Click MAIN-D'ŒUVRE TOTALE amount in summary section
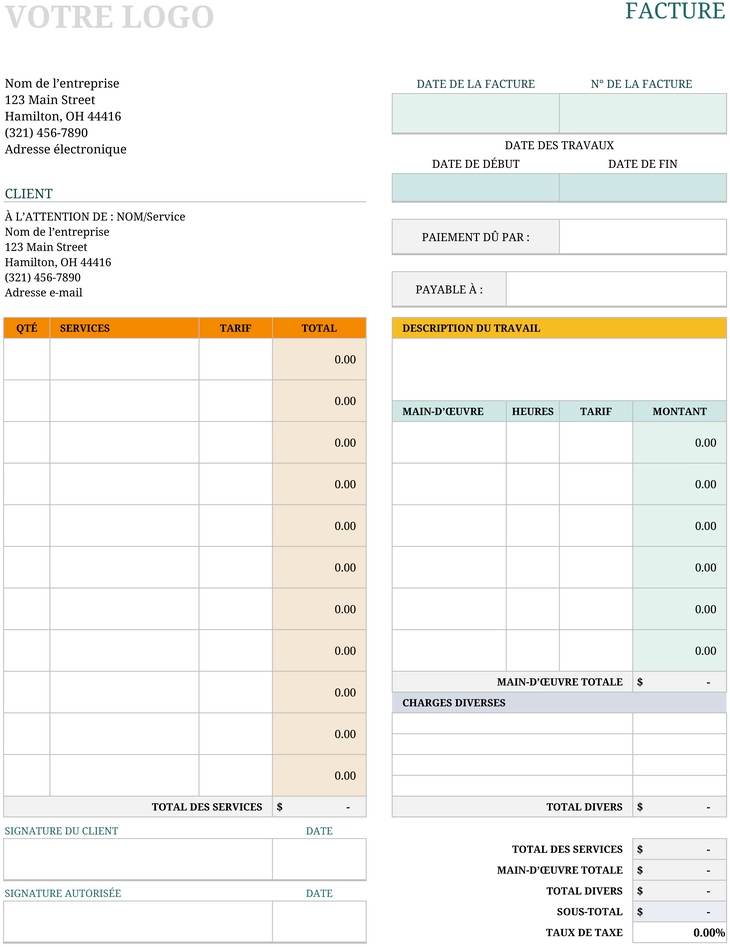Screen dimensions: 730x947 [679, 870]
